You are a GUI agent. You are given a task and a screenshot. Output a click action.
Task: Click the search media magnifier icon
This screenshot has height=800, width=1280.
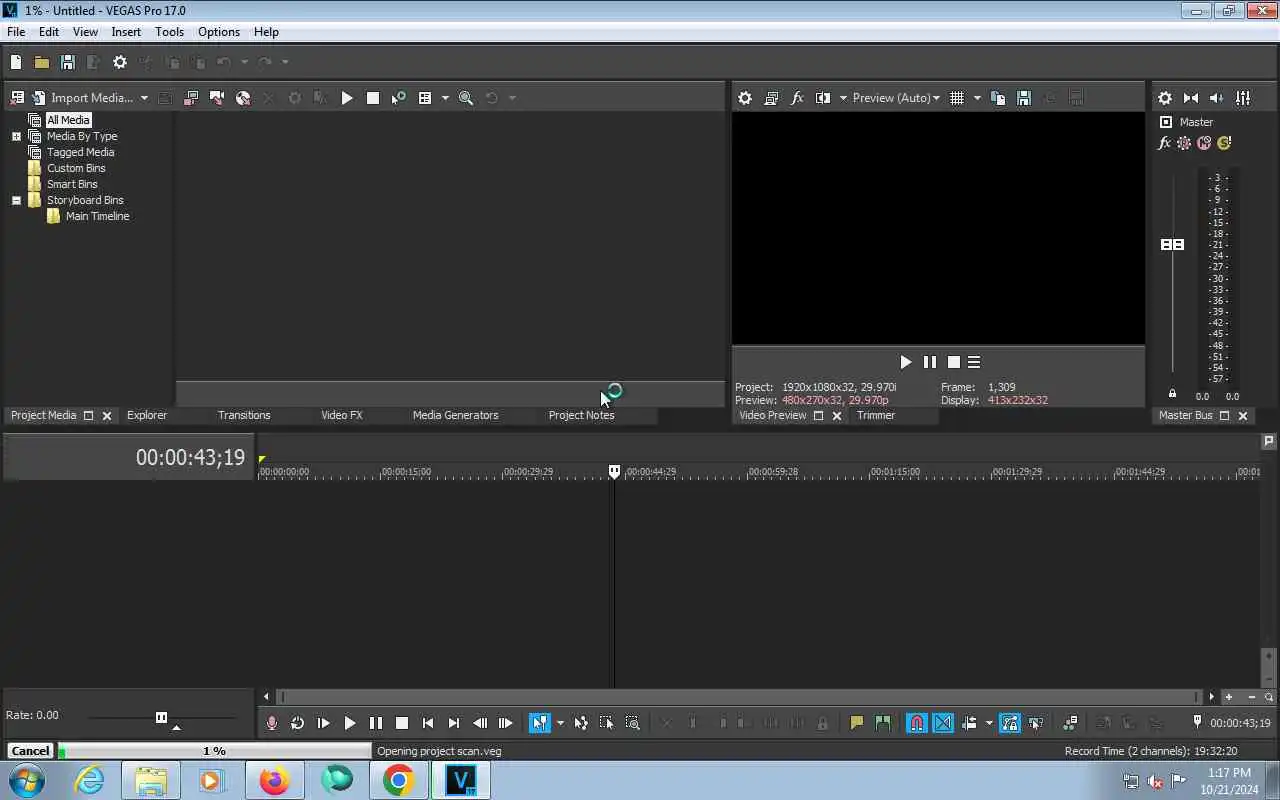click(x=466, y=98)
